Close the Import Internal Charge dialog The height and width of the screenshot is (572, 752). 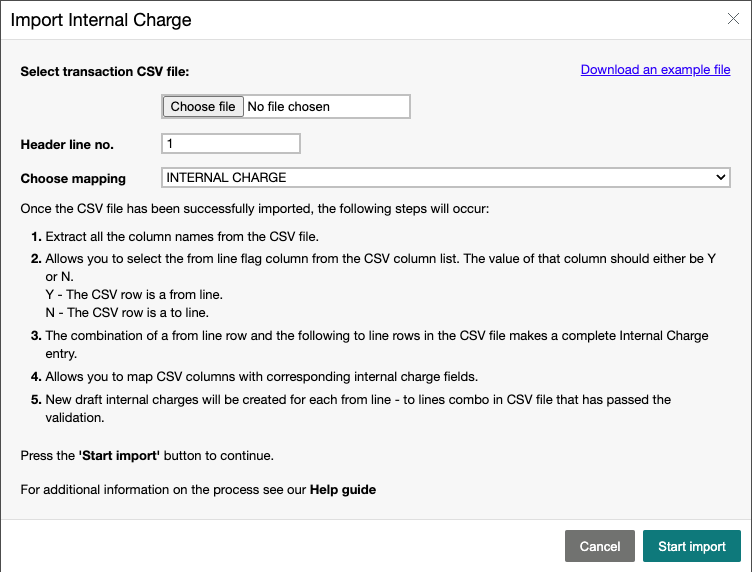[x=733, y=19]
